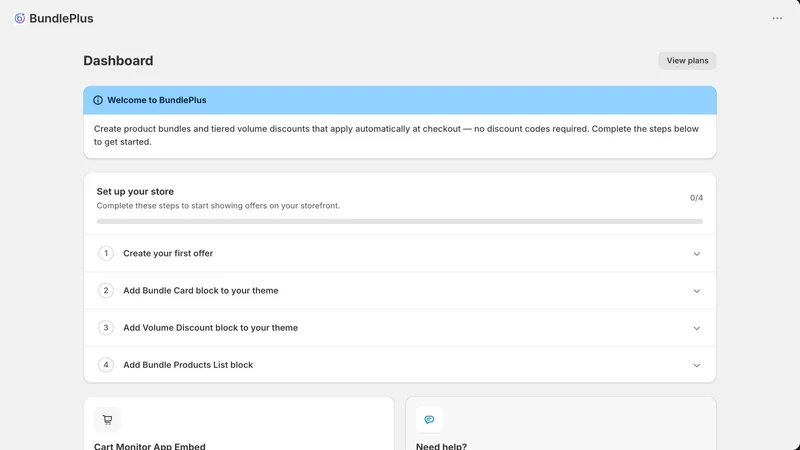The width and height of the screenshot is (800, 450).
Task: Click the 'Set up your store' heading
Action: coord(135,191)
